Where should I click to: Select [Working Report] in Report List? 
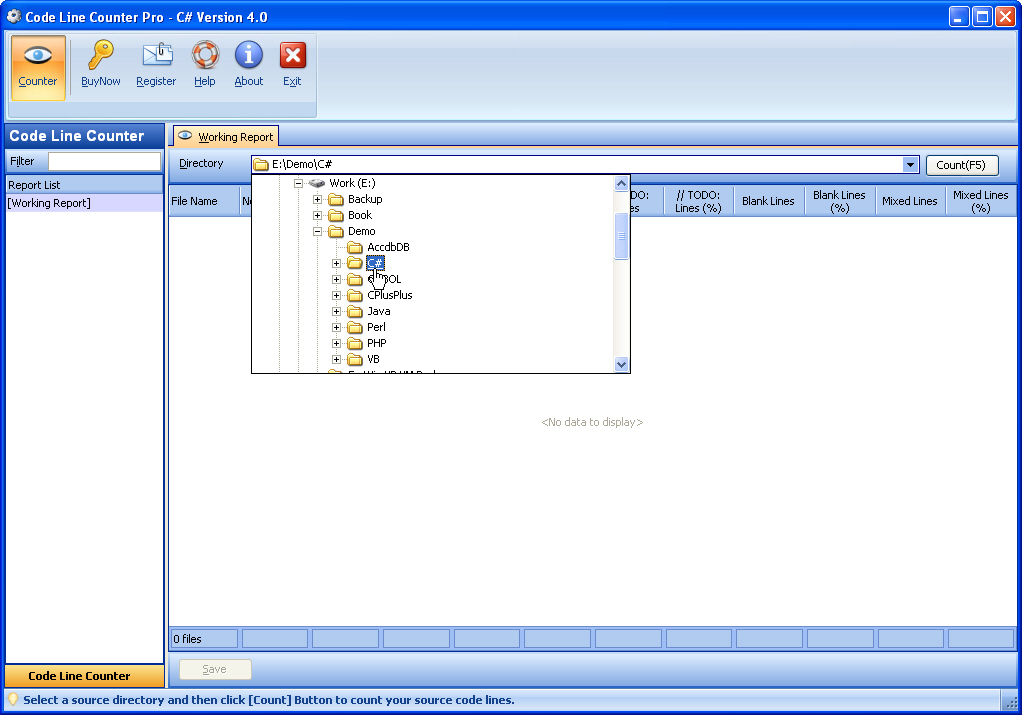84,203
